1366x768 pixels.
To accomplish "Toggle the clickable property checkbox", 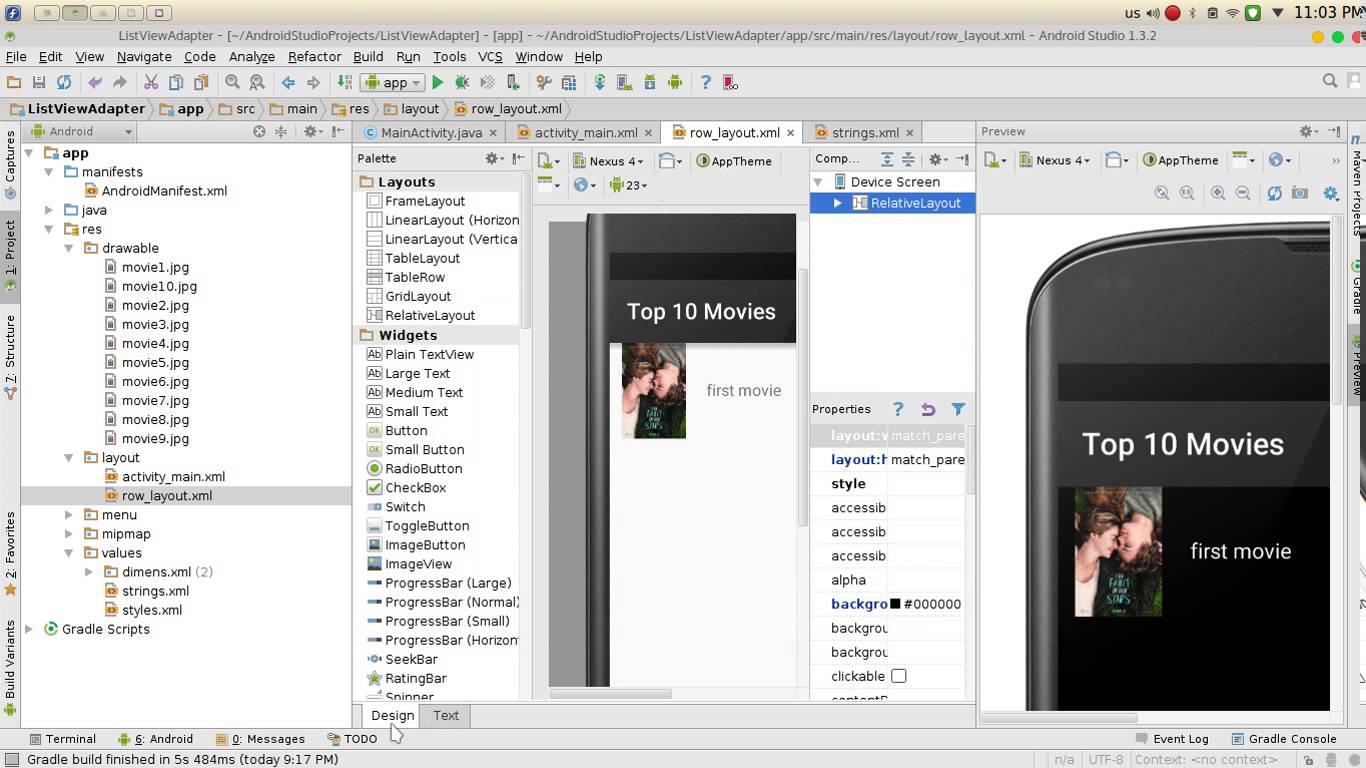I will point(899,676).
